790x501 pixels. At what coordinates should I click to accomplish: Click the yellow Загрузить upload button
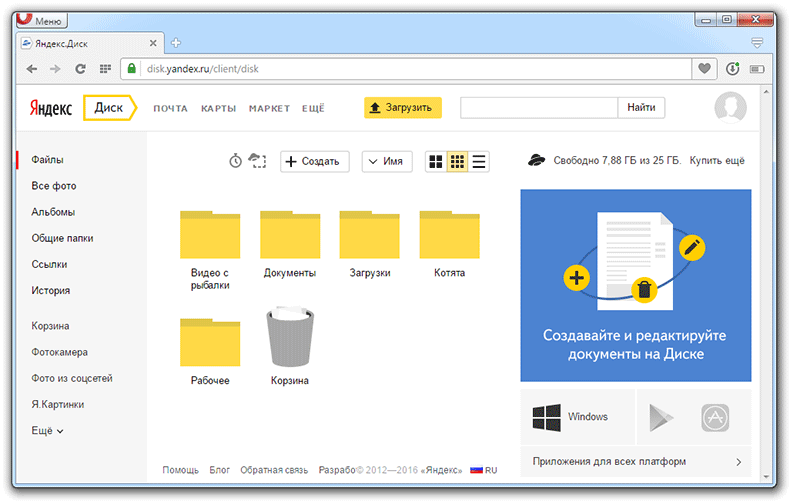click(x=403, y=107)
